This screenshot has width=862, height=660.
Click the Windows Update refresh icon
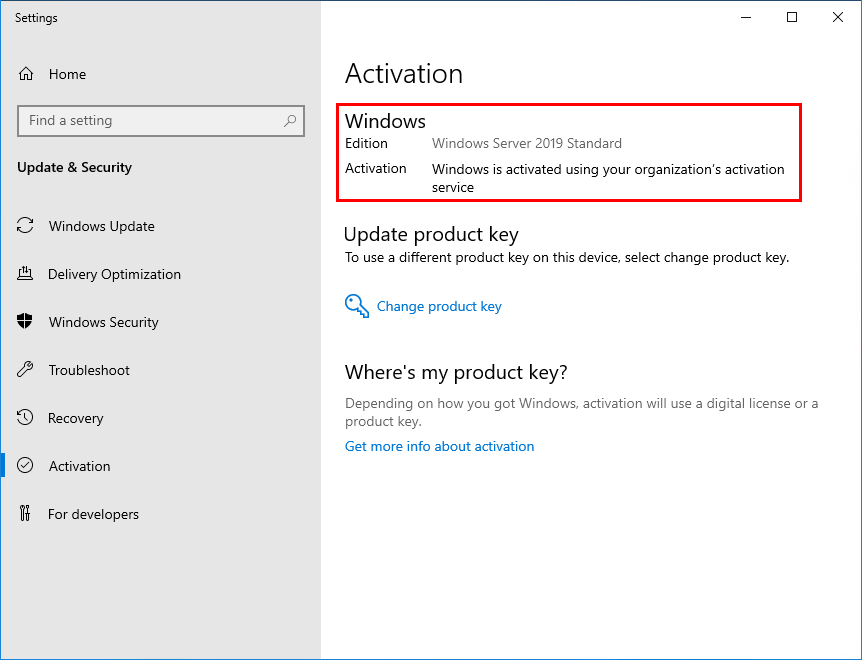tap(24, 226)
